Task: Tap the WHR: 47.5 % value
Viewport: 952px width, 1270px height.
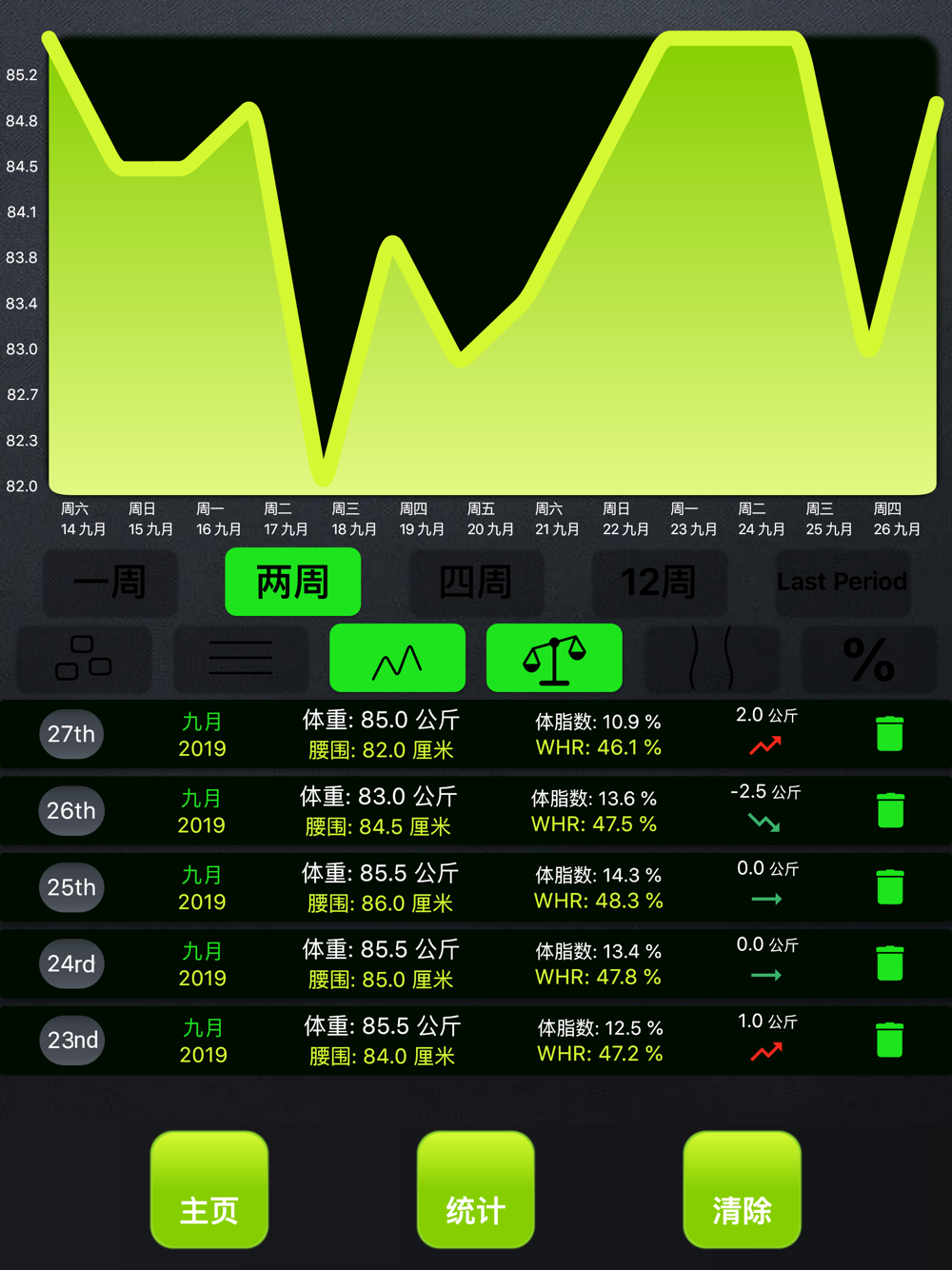Action: click(x=594, y=824)
